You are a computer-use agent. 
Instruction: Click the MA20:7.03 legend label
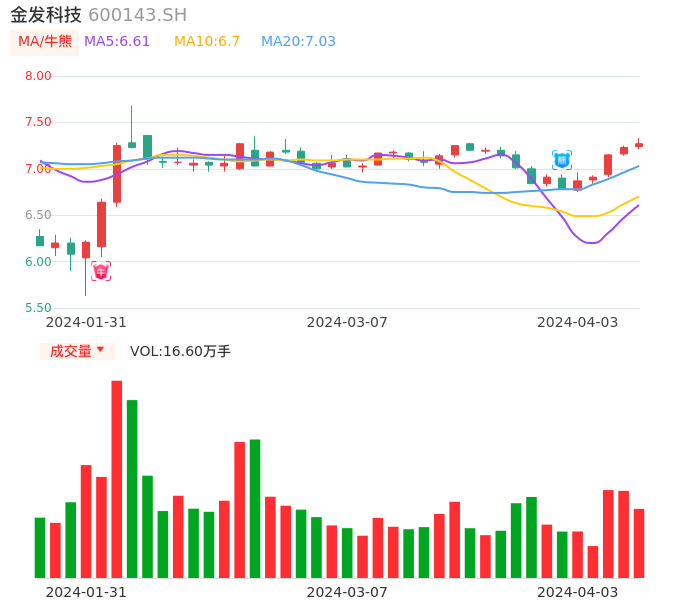tap(298, 42)
